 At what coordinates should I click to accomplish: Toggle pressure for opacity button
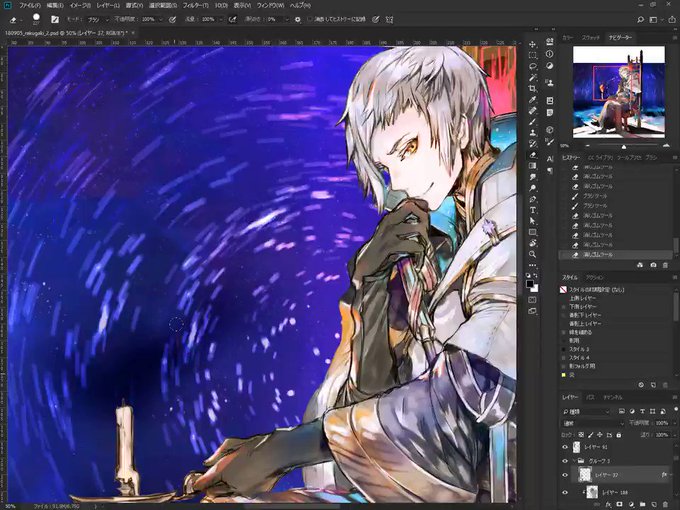172,20
